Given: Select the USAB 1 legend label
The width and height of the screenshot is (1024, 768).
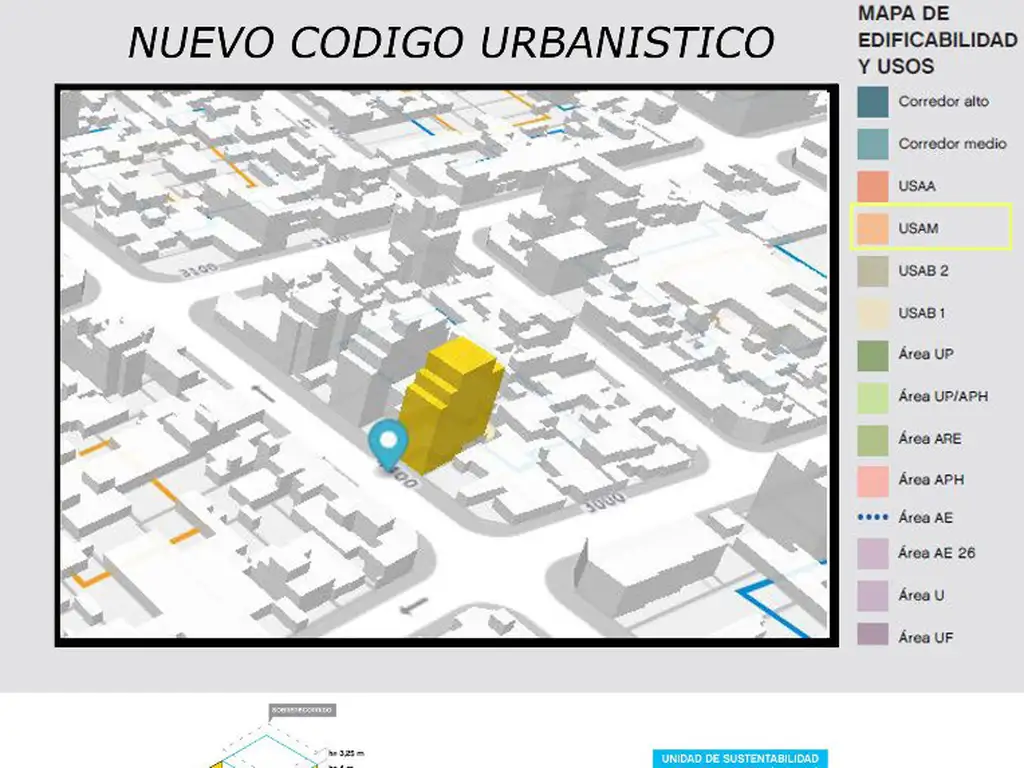Looking at the screenshot, I should 921,313.
